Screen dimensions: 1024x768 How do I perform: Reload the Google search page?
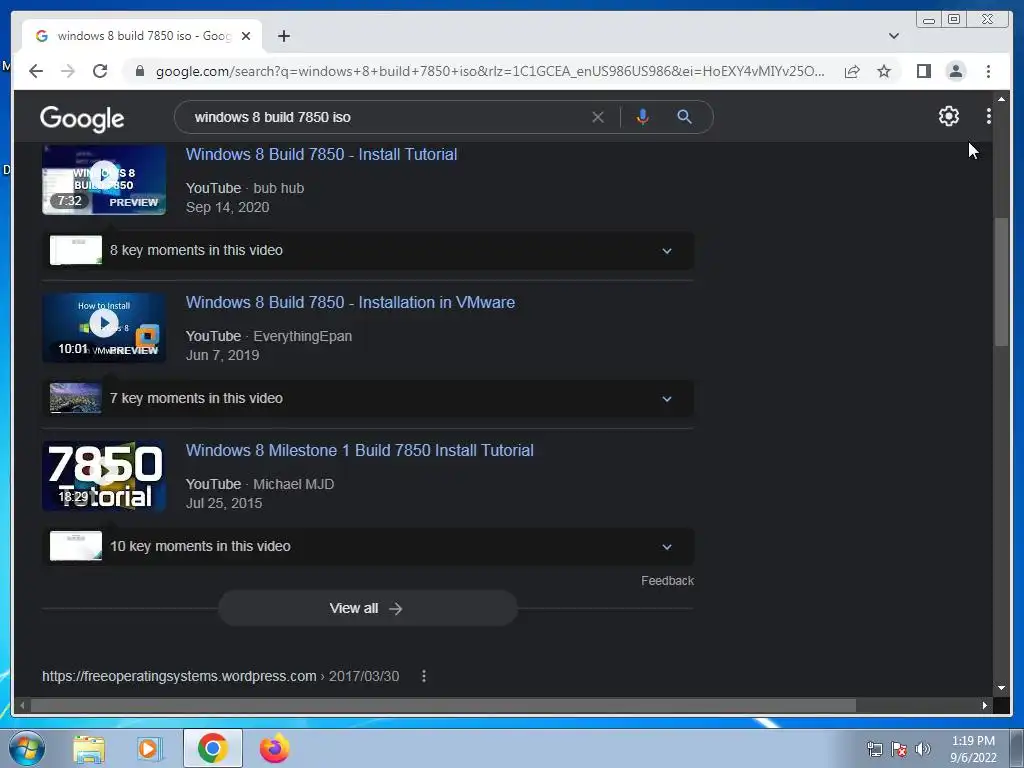pos(100,71)
